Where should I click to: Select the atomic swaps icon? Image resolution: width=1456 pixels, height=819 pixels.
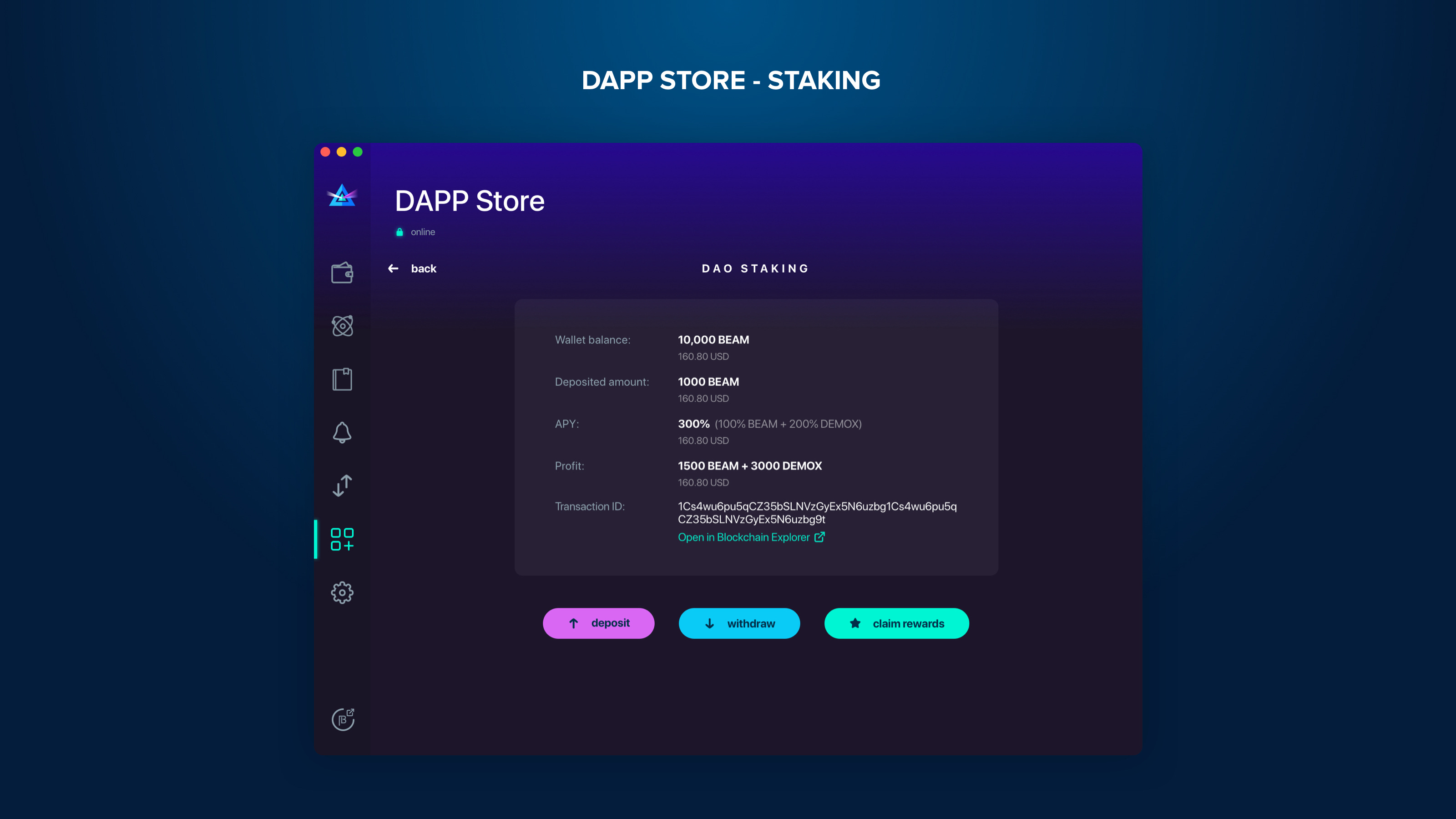(342, 325)
